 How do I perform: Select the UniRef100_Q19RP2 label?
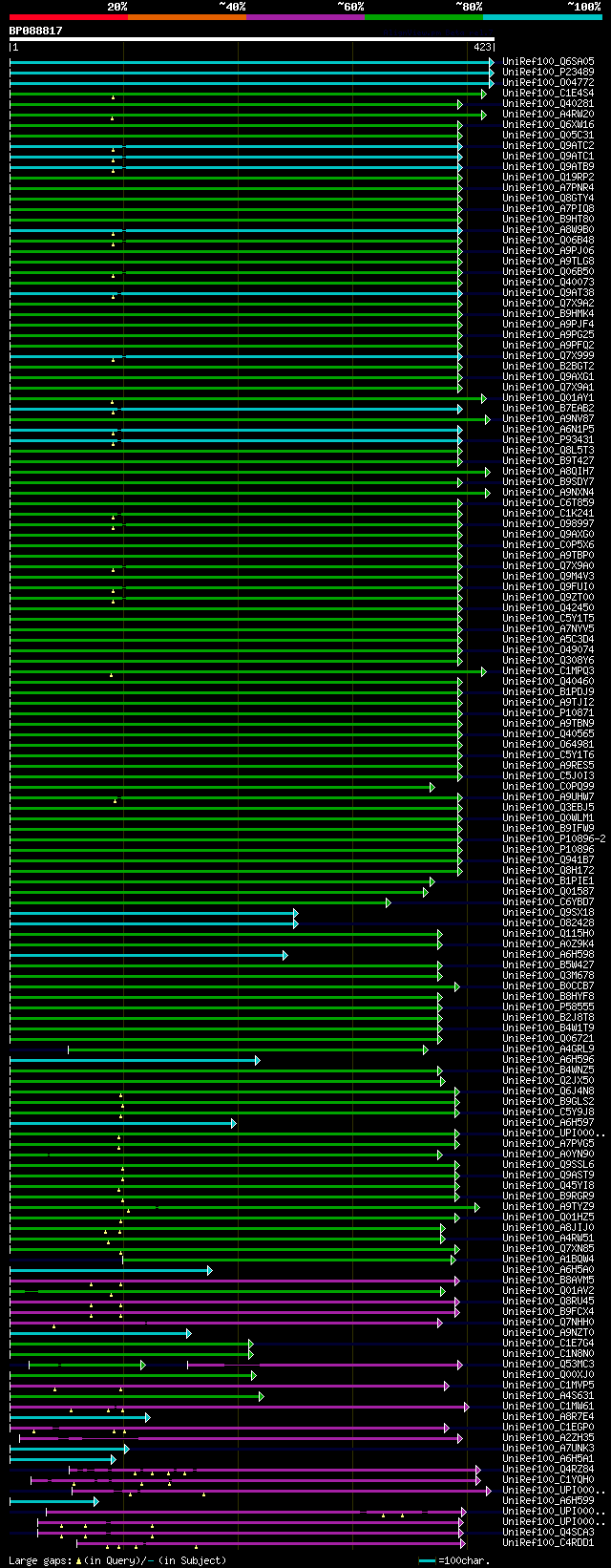click(548, 178)
